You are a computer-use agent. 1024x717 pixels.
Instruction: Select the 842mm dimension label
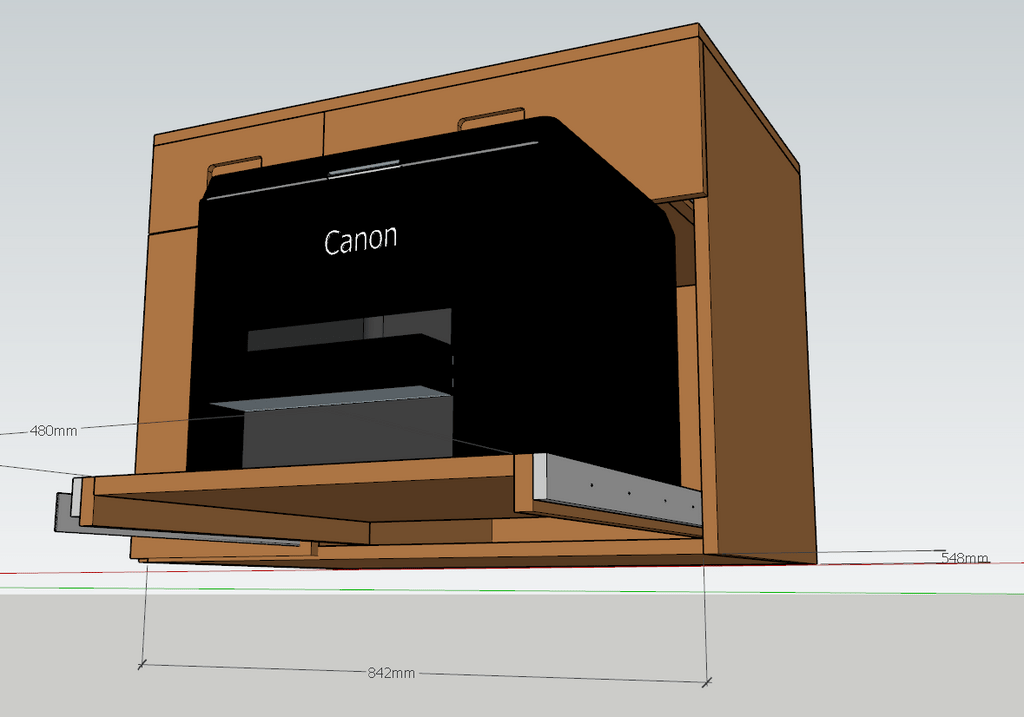point(391,673)
